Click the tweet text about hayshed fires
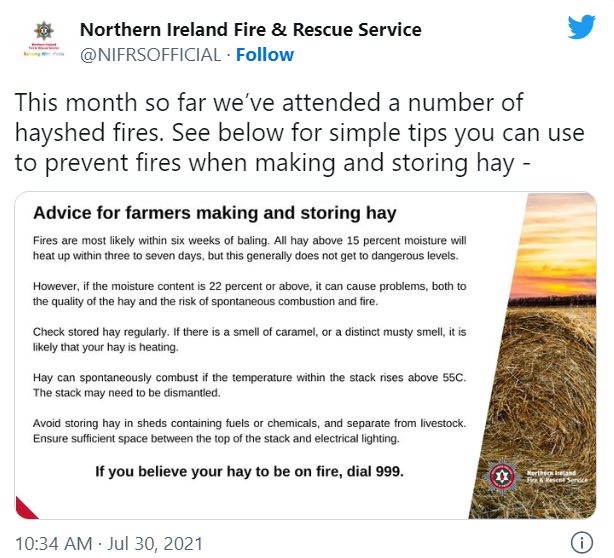614x558 pixels. tap(300, 132)
